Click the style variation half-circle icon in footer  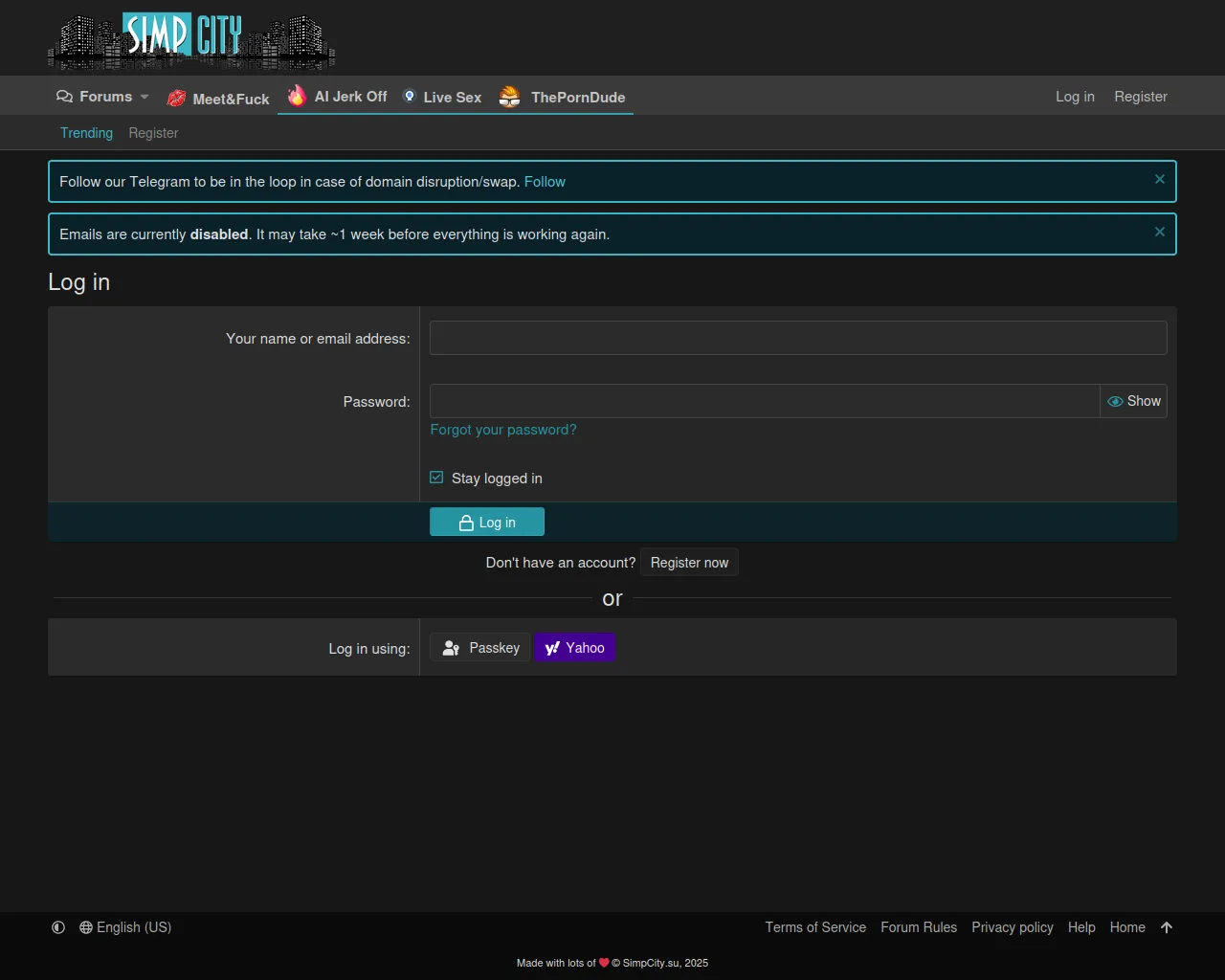[x=58, y=927]
